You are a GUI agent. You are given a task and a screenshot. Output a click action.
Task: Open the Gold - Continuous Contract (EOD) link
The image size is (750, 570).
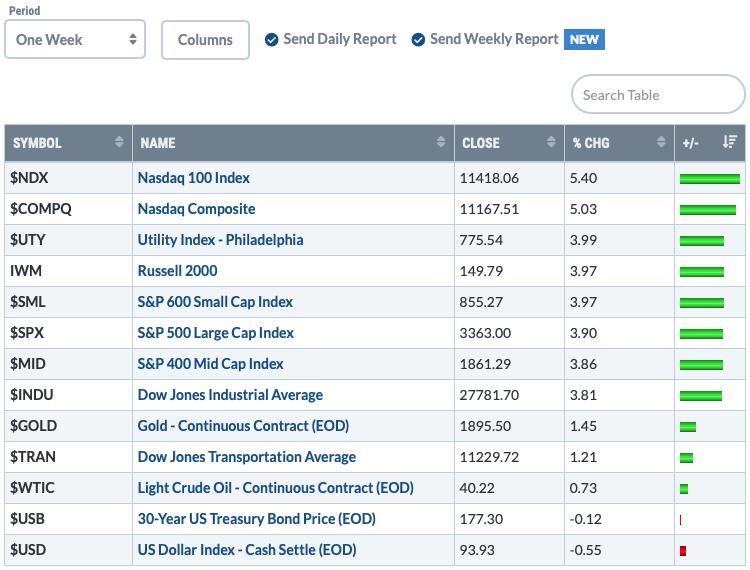pos(243,426)
